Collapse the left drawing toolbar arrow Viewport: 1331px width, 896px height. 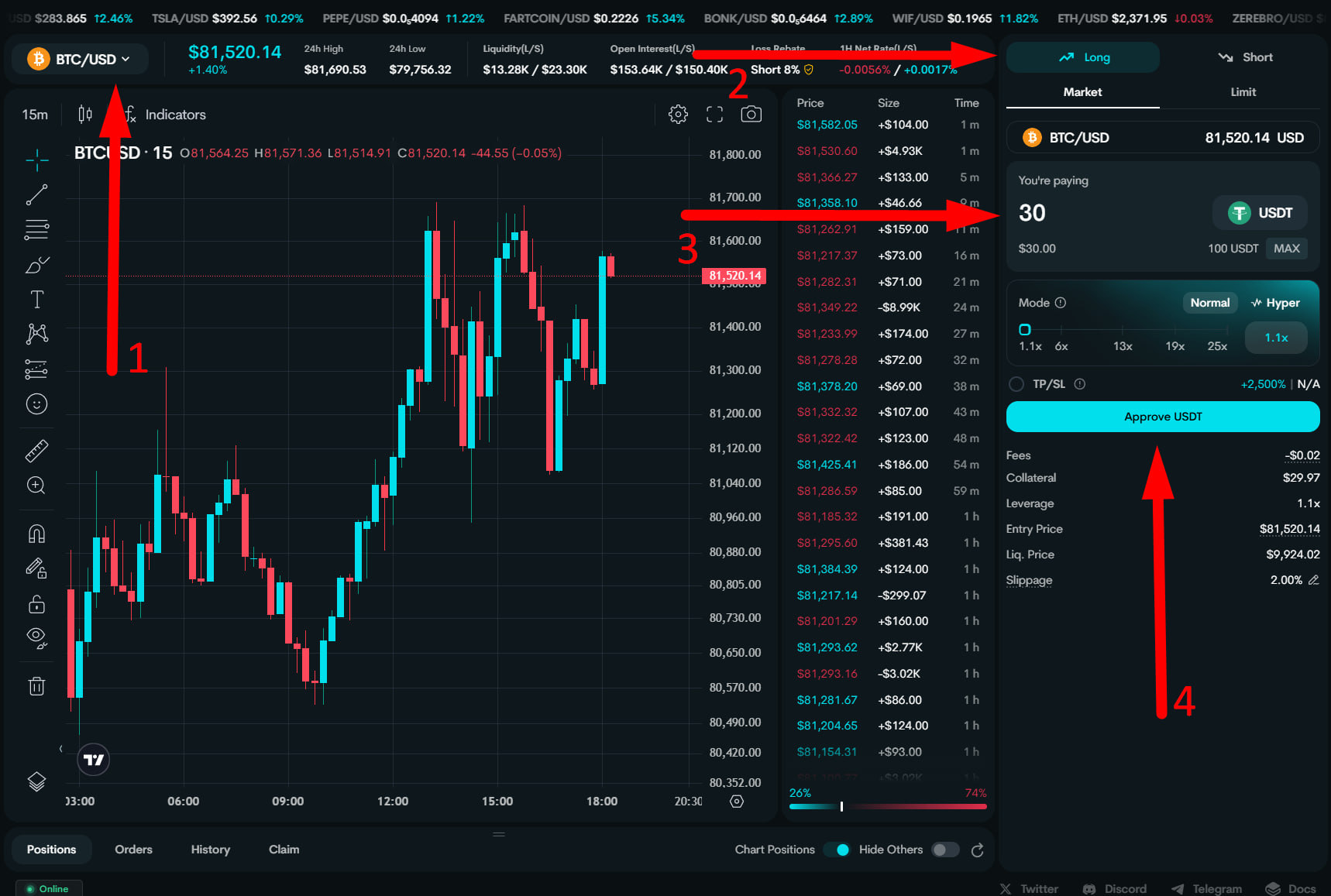coord(60,749)
